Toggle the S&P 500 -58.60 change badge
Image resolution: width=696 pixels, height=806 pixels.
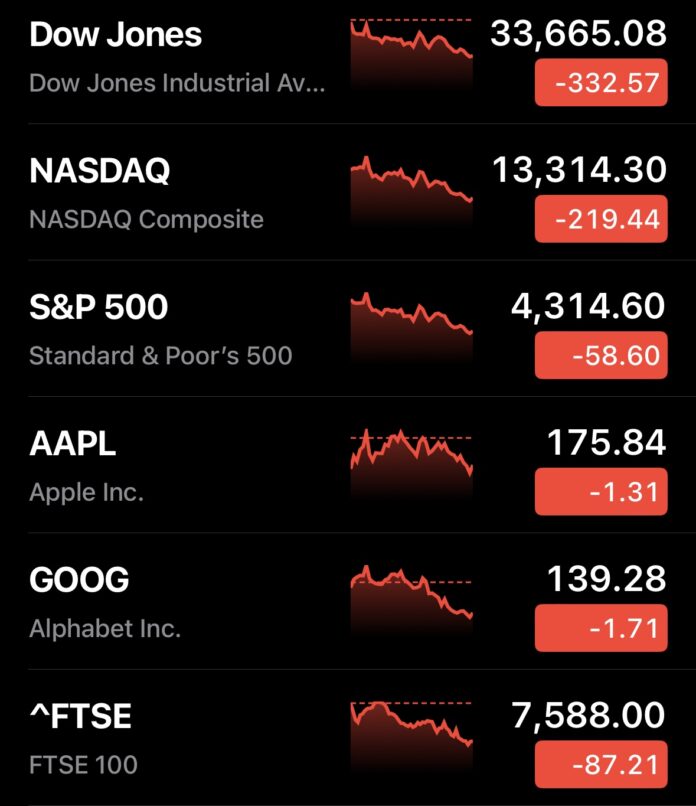601,355
